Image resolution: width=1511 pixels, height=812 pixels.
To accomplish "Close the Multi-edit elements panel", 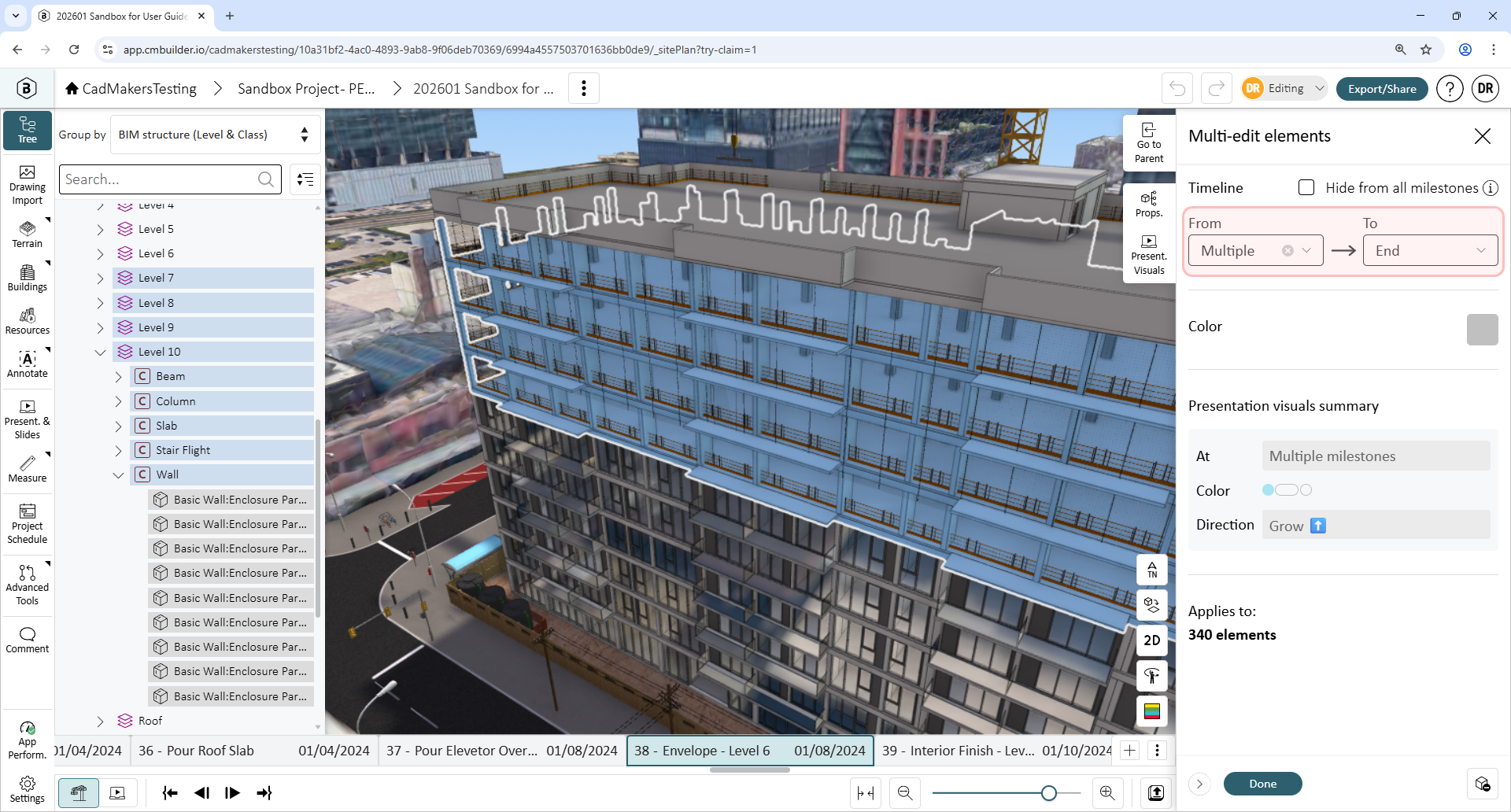I will click(1483, 136).
